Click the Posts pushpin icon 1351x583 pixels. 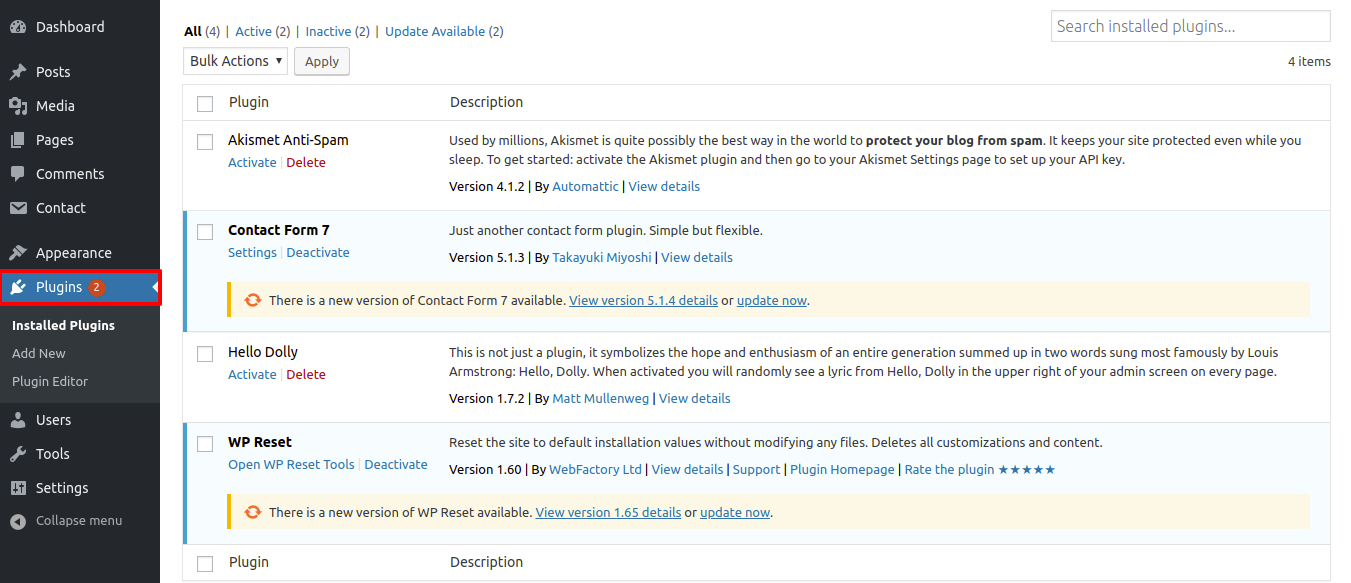[18, 72]
